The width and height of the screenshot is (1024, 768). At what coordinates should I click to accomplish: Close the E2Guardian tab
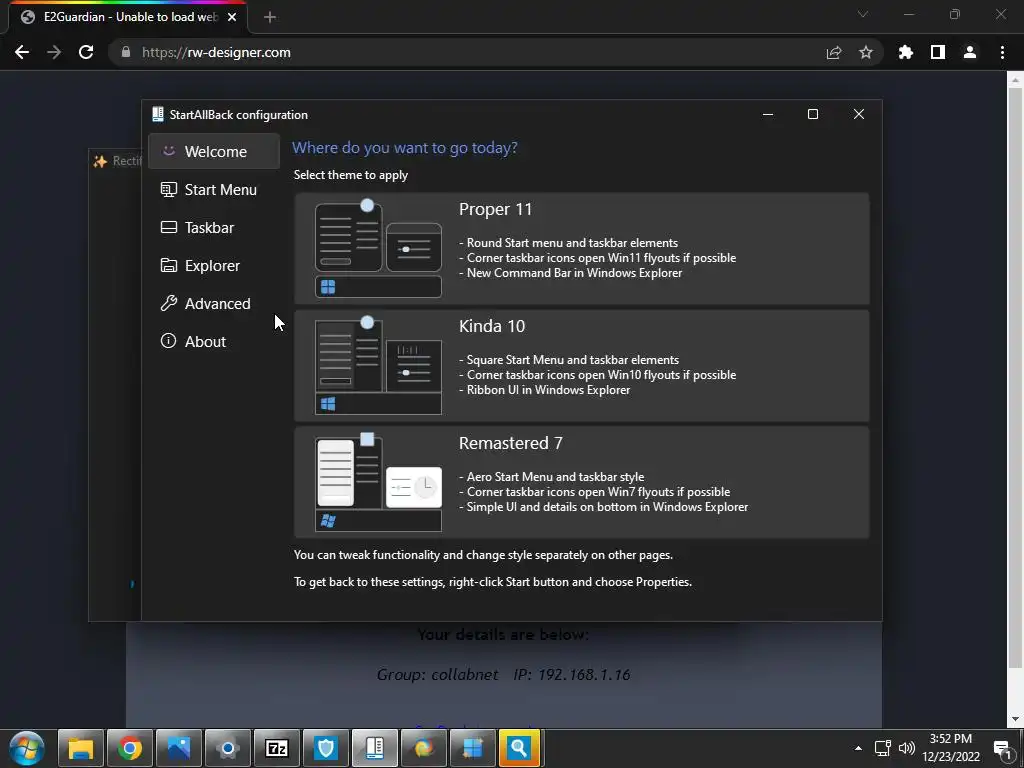(x=232, y=17)
